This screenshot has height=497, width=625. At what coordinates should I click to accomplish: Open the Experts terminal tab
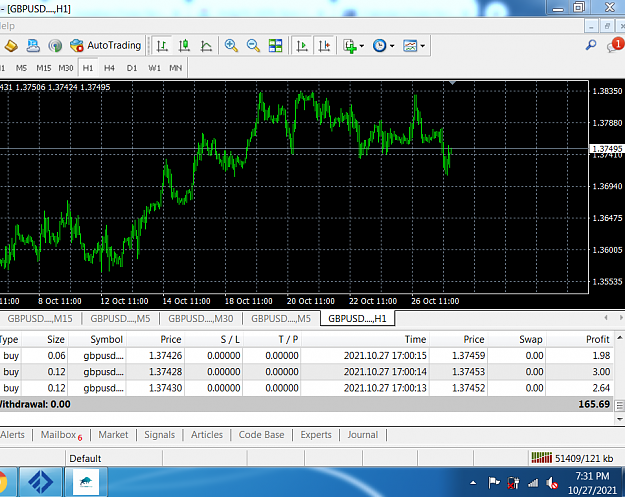pyautogui.click(x=316, y=435)
